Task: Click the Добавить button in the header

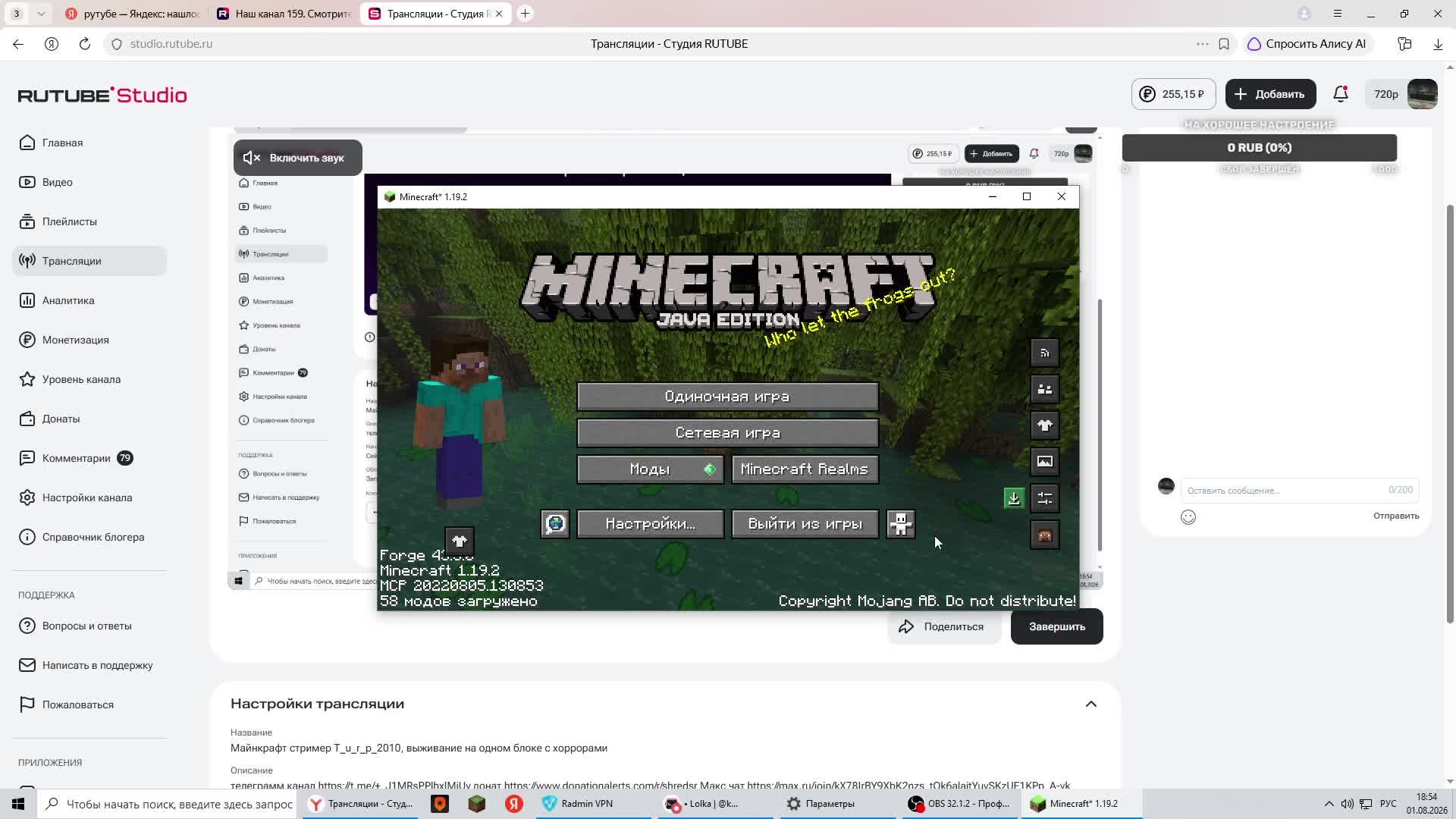Action: click(x=1271, y=94)
